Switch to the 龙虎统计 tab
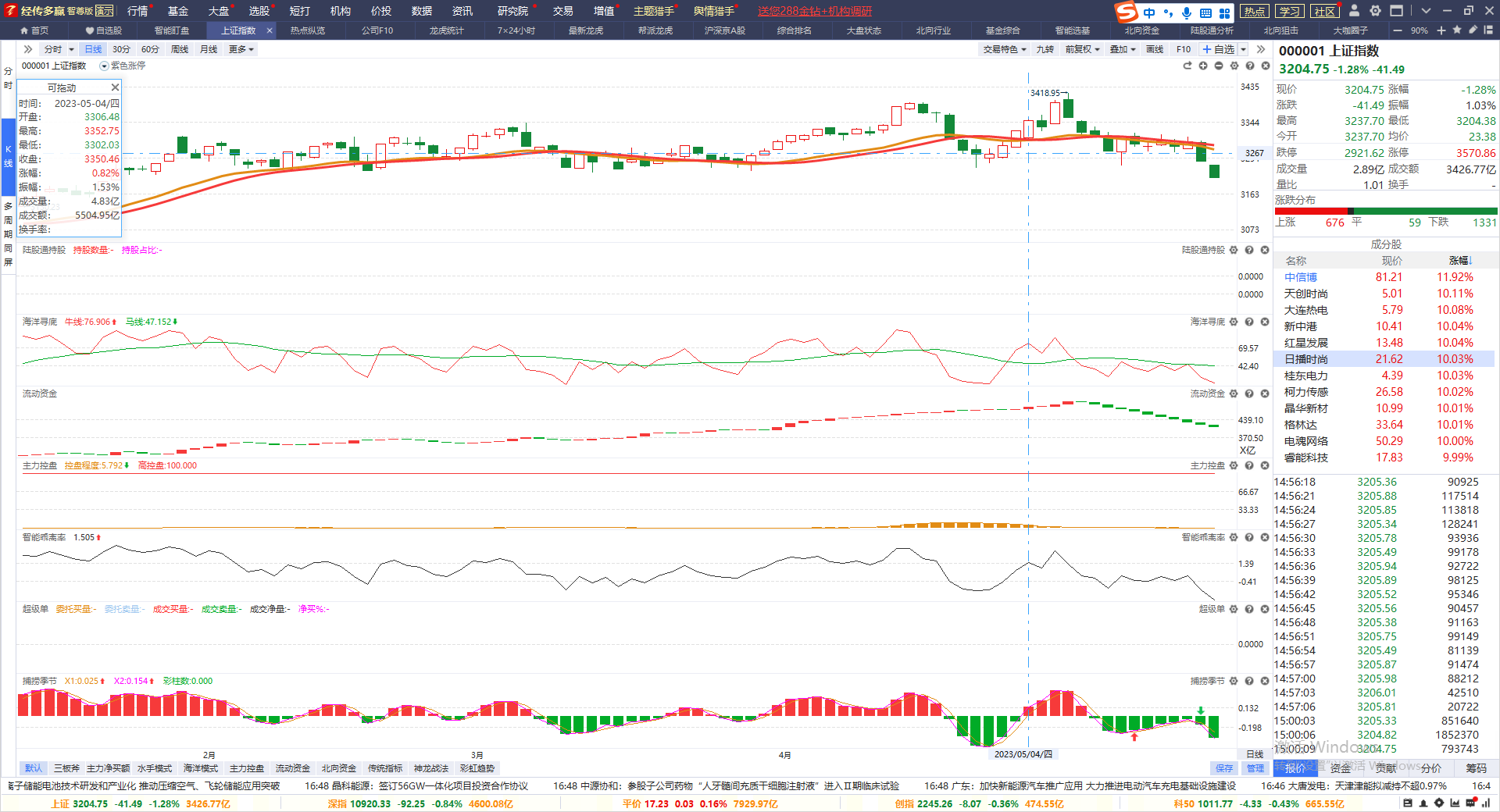 (x=447, y=30)
